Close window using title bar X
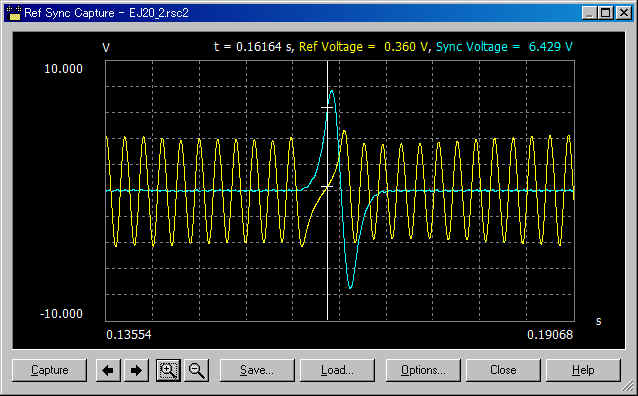This screenshot has height=396, width=638. (623, 13)
